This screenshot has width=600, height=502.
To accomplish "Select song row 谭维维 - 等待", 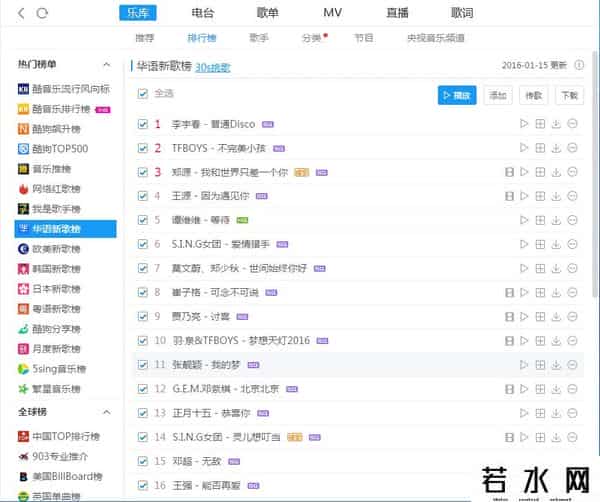I will coord(359,220).
